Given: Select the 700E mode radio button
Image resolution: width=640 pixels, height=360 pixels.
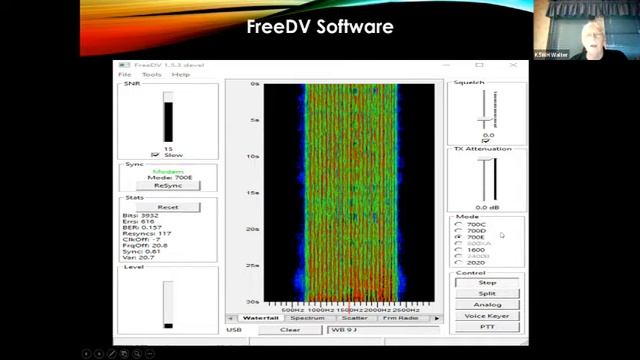Looking at the screenshot, I should [459, 237].
